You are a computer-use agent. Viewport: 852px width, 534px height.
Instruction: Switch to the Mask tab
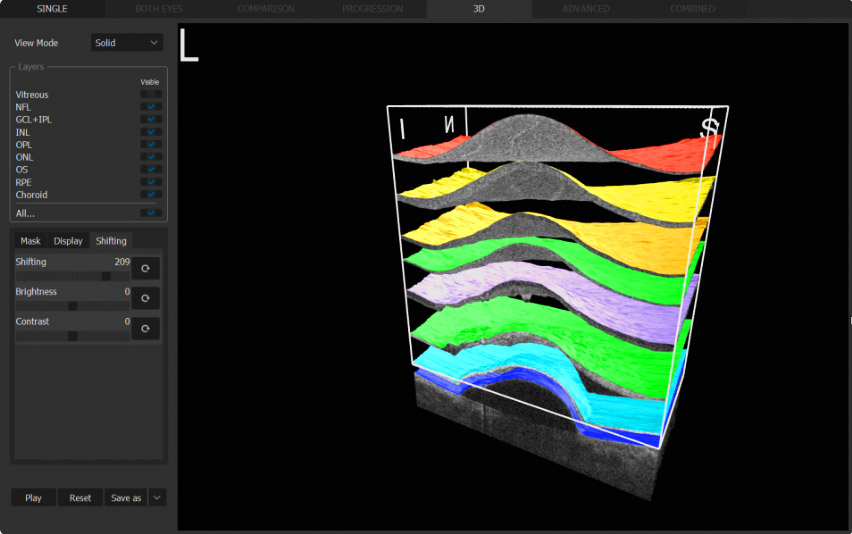[30, 241]
